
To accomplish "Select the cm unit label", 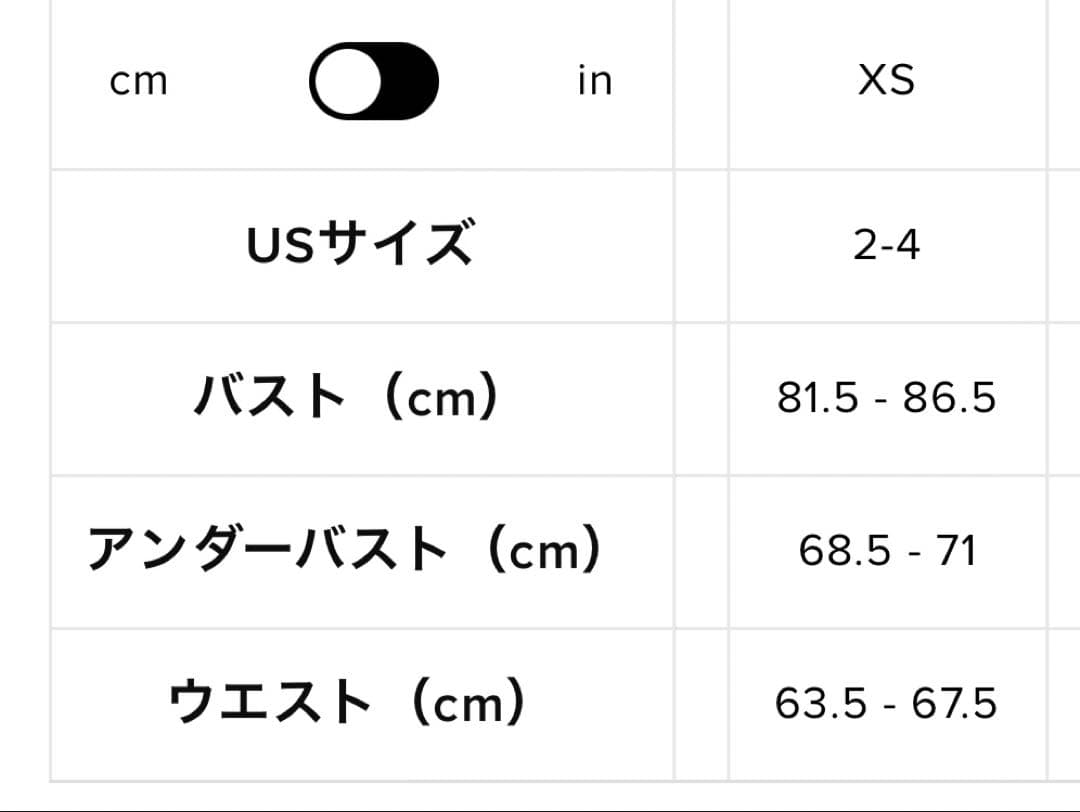I will 139,82.
